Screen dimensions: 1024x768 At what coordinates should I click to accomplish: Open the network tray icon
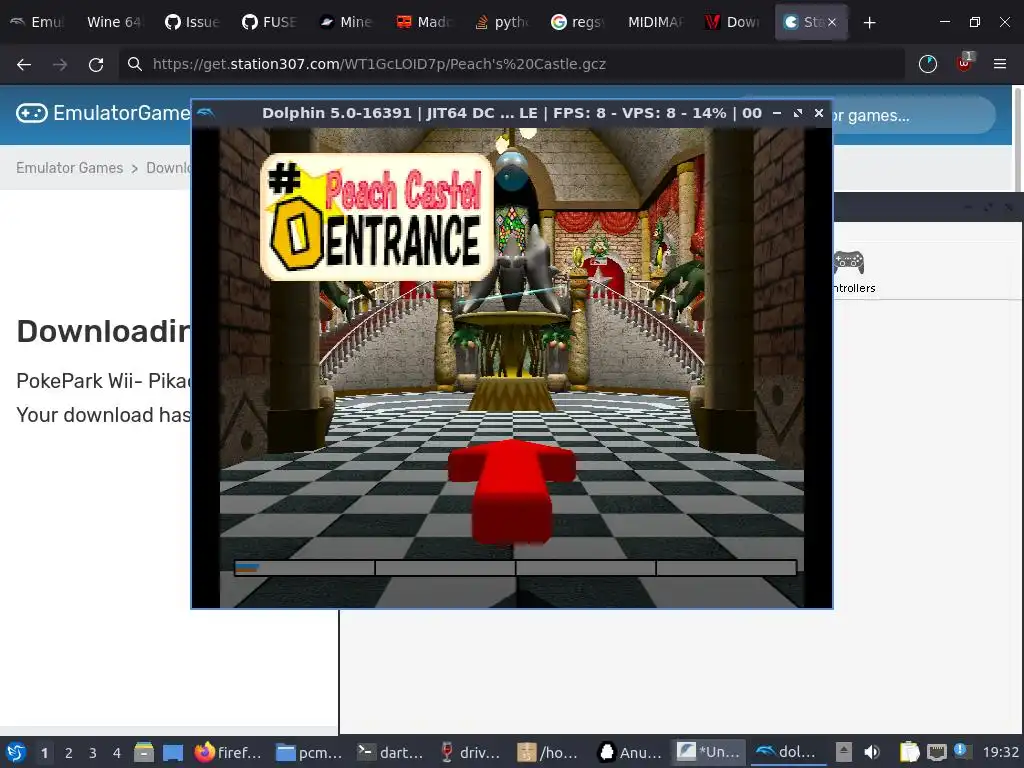pyautogui.click(x=936, y=752)
